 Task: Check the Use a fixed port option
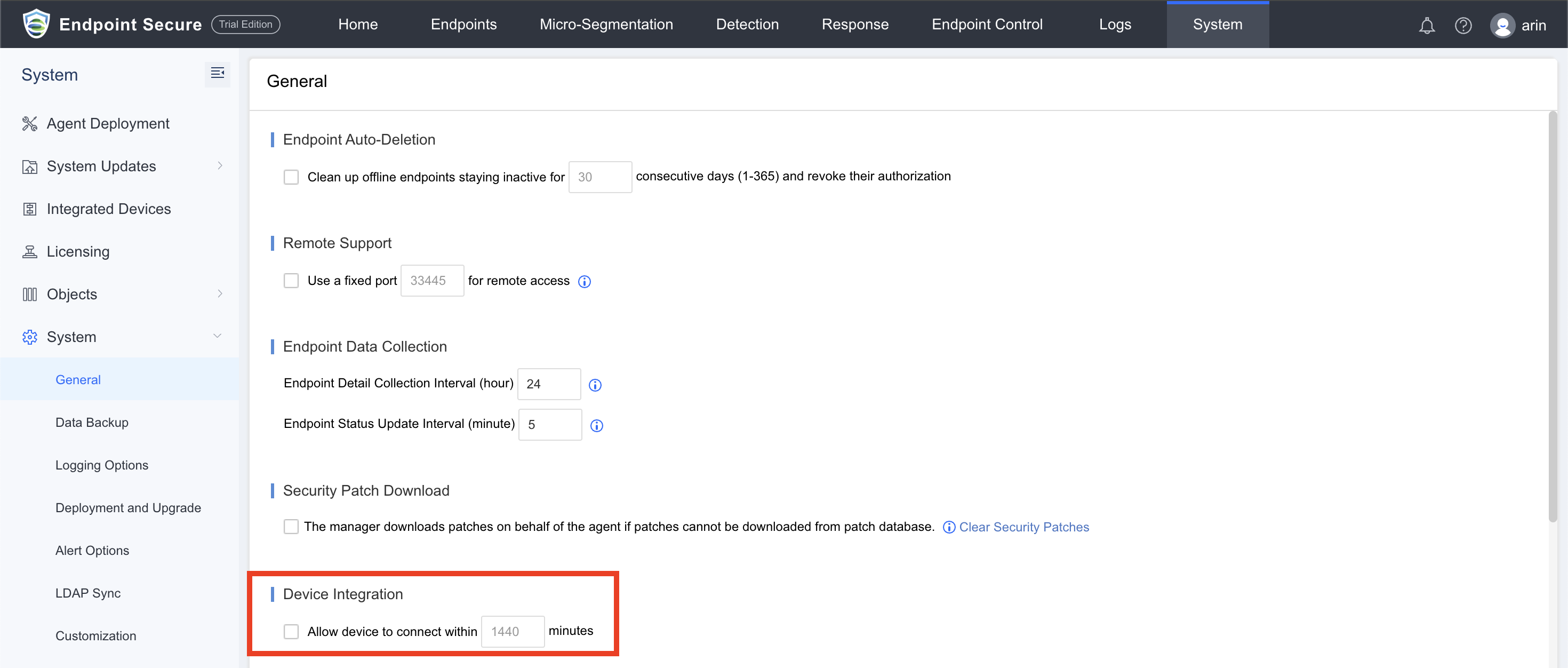(292, 281)
